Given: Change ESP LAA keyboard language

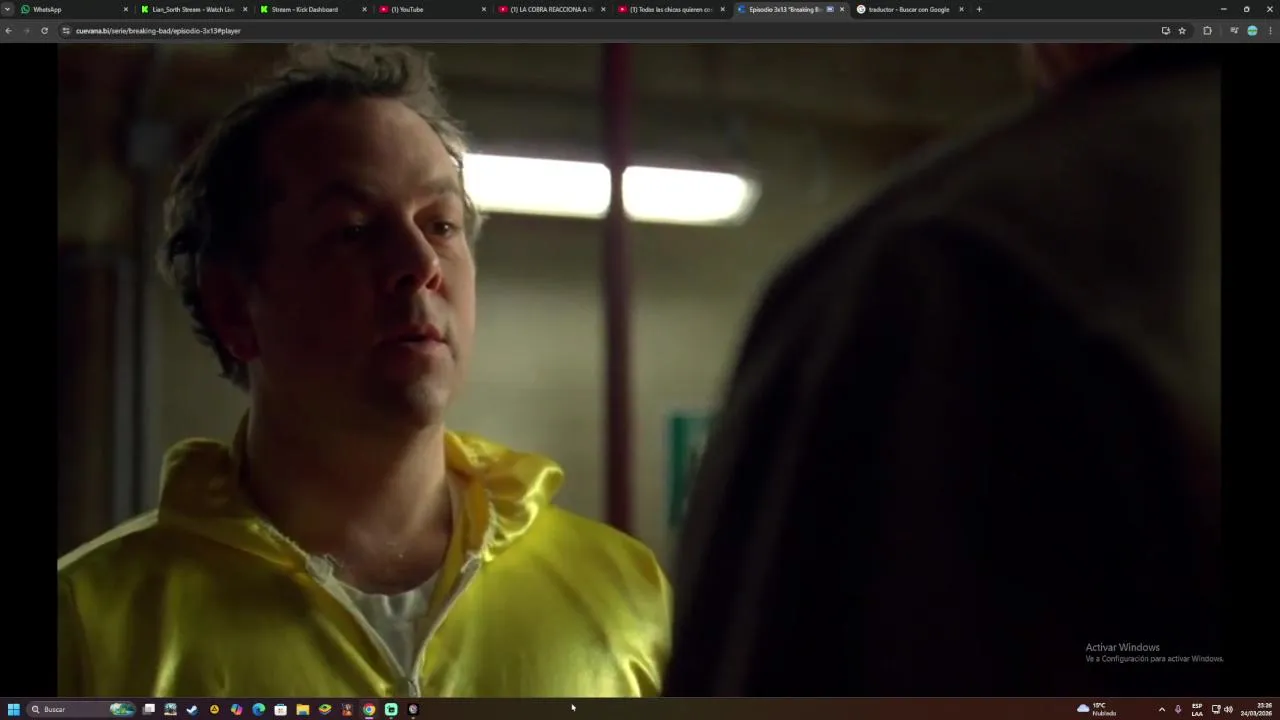Looking at the screenshot, I should [1197, 709].
